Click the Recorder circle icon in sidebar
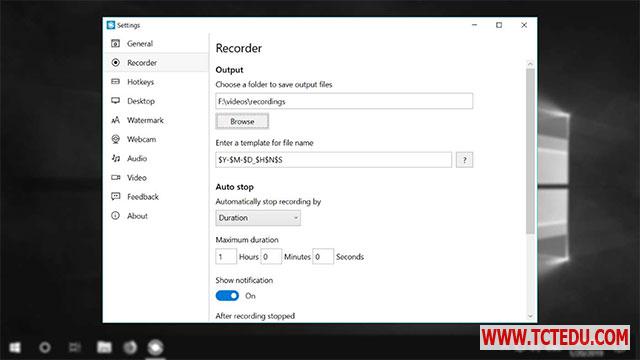Screen dimensions: 640x360 [x=116, y=62]
